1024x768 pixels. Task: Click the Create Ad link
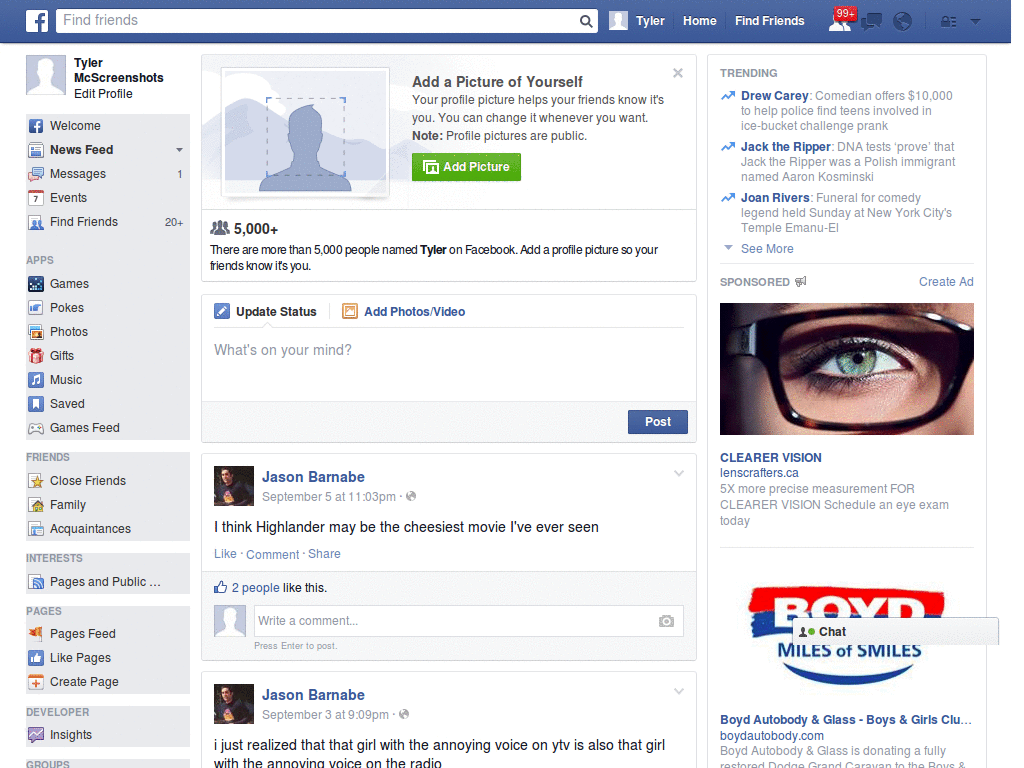[x=946, y=281]
